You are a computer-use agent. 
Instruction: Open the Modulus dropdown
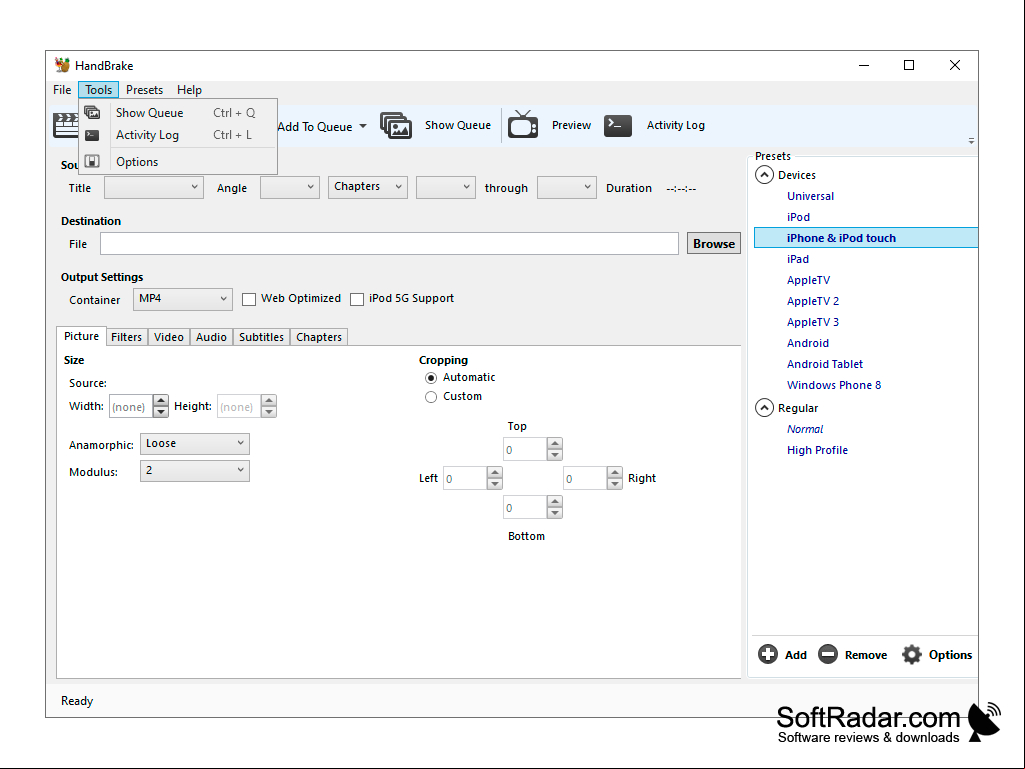click(195, 471)
